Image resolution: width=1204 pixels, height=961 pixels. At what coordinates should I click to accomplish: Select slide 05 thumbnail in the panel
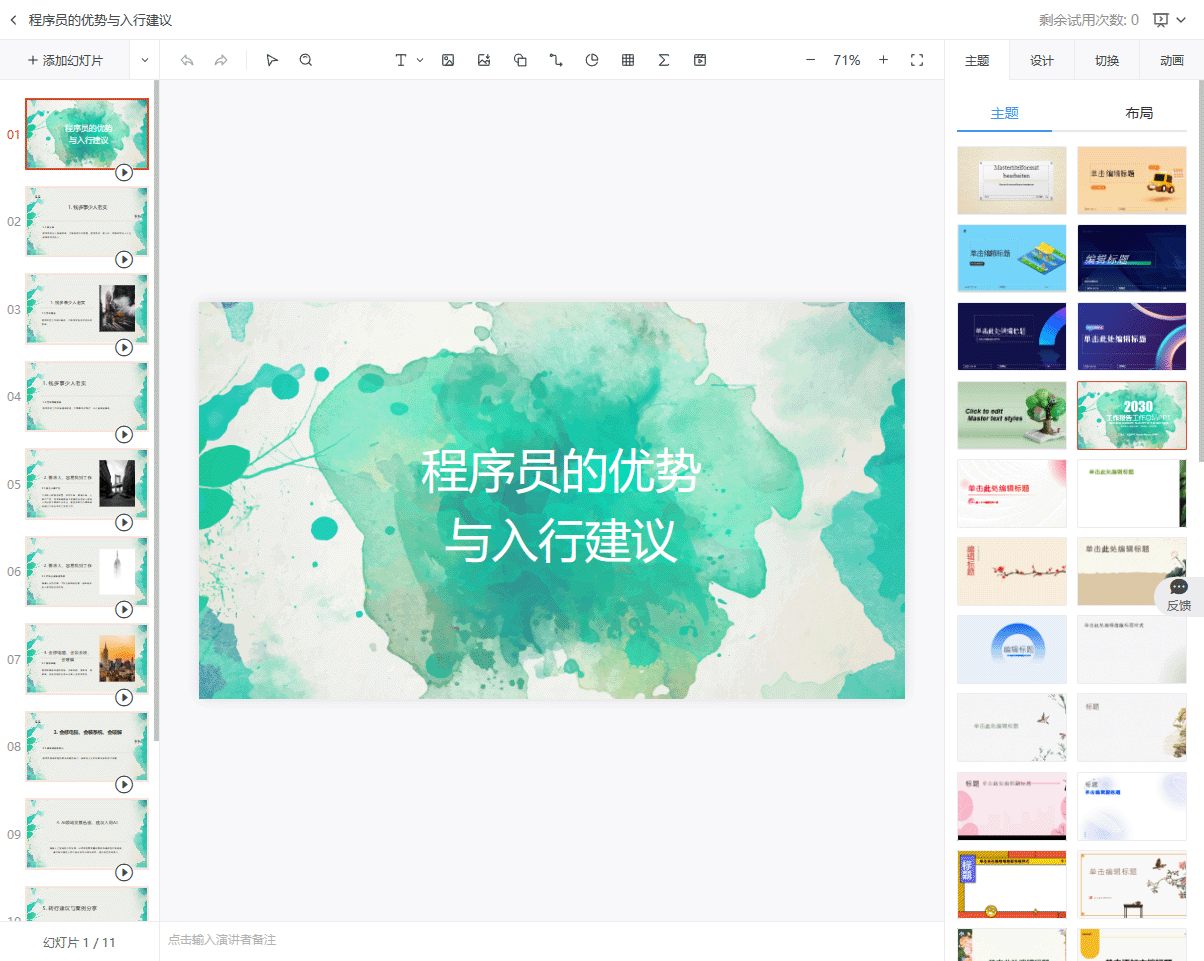coord(86,484)
